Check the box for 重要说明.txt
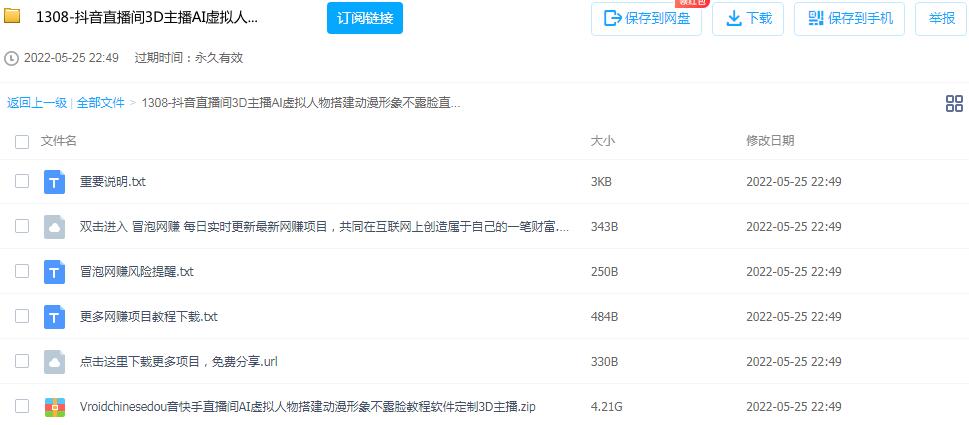Screen dimensions: 969x425 click(22, 181)
